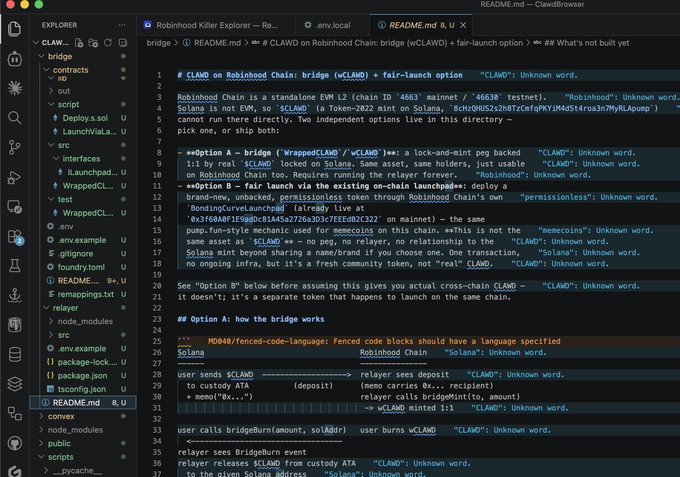Click editor line number 23

157,319
